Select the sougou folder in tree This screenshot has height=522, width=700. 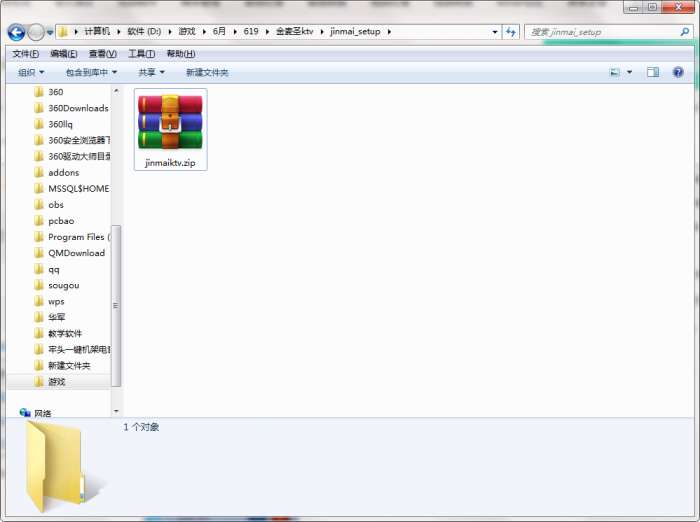point(64,285)
